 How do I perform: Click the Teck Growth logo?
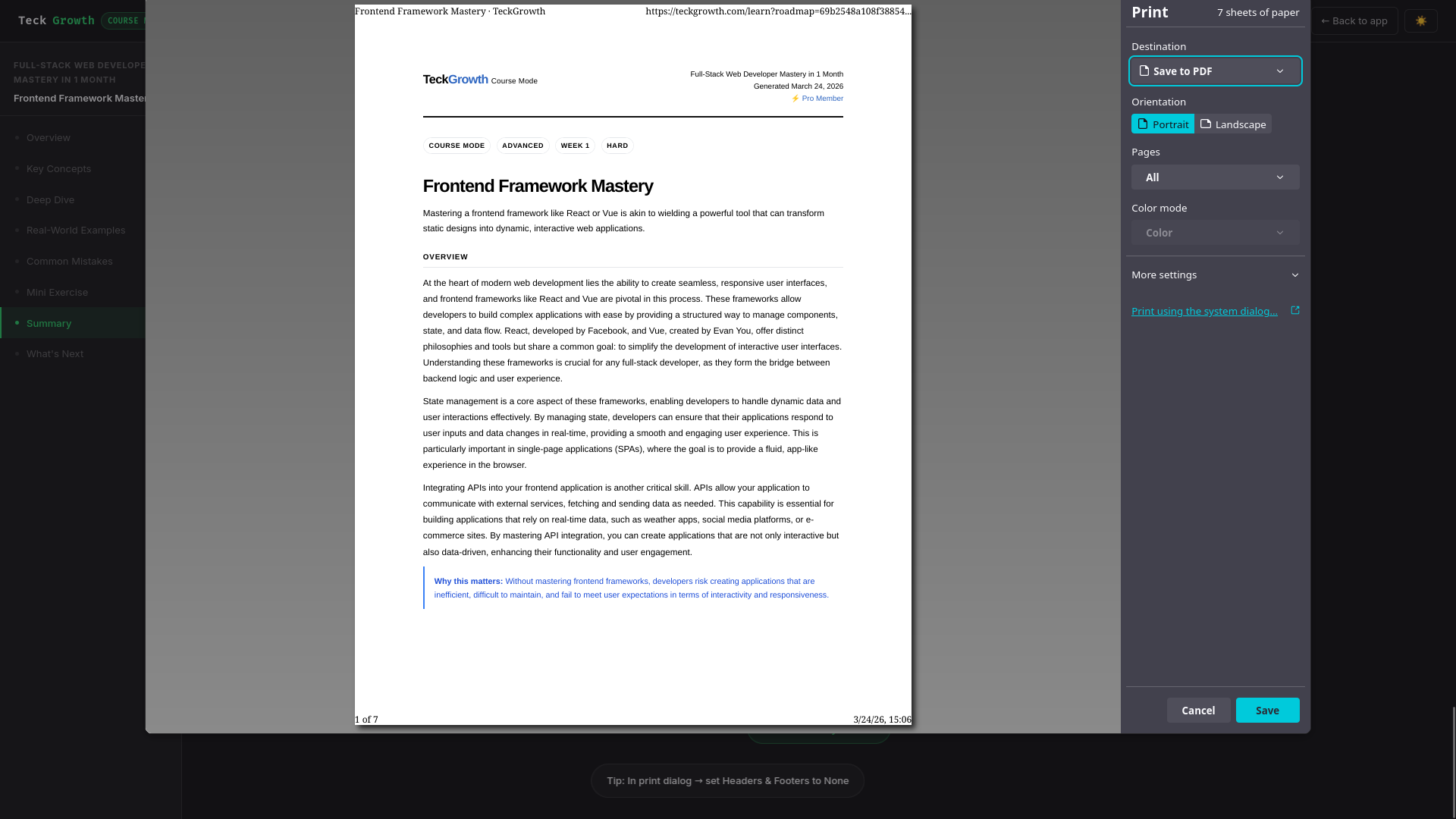point(56,21)
